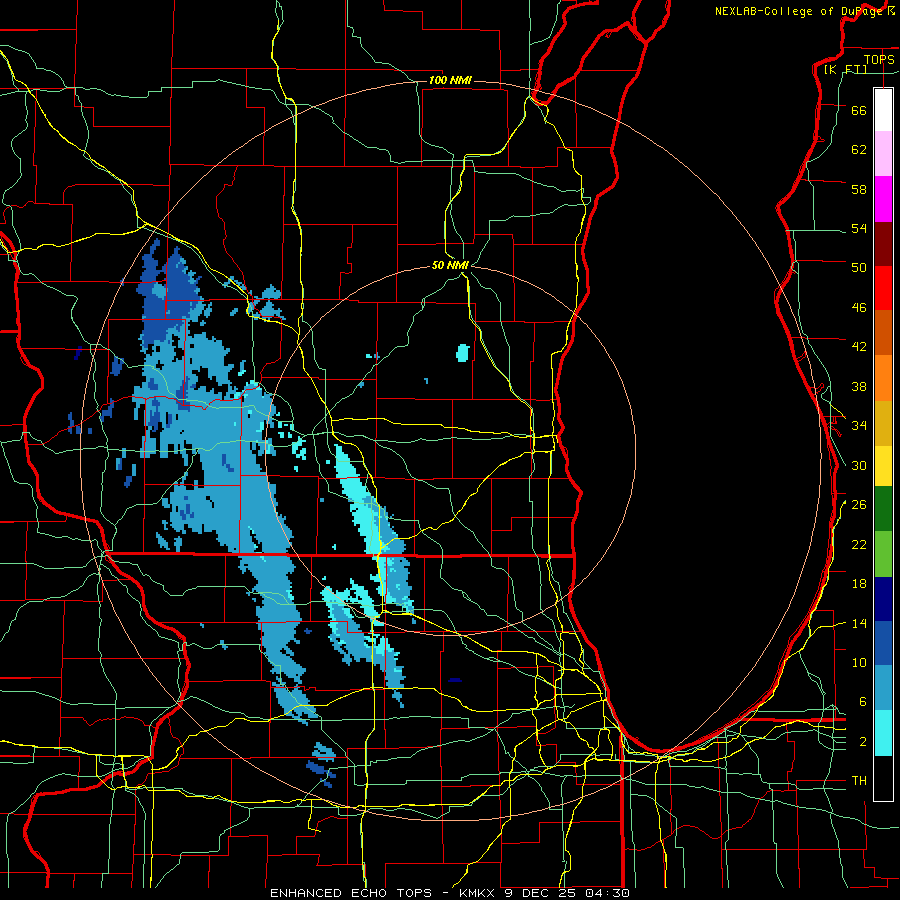The height and width of the screenshot is (900, 900).
Task: Click the KMKX radar site identifier
Action: pos(479,893)
